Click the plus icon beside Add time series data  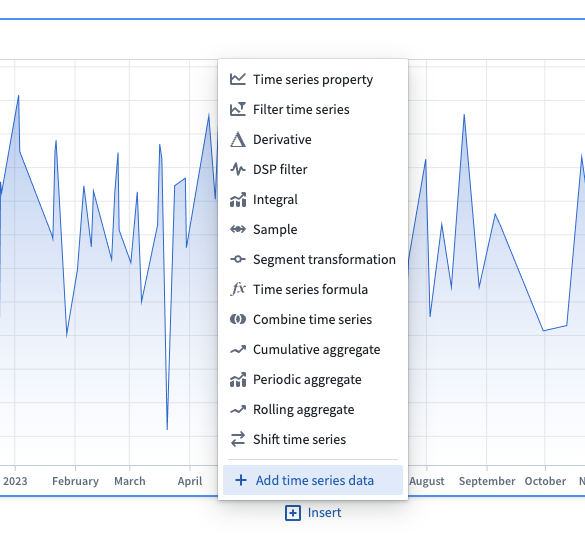241,480
